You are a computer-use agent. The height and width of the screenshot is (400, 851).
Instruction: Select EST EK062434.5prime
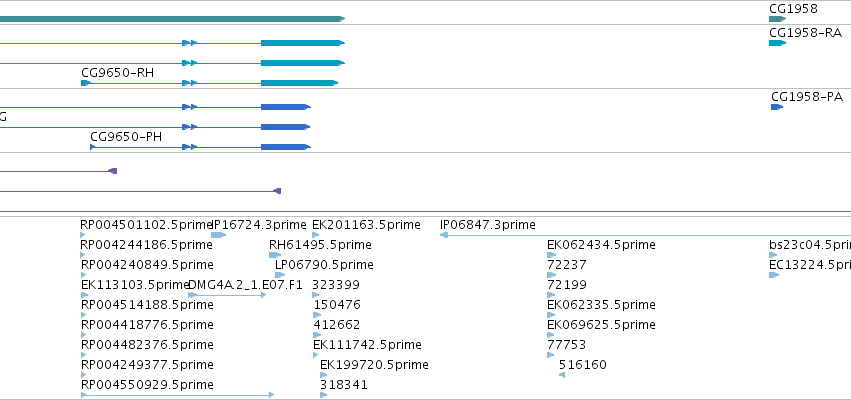click(x=601, y=245)
